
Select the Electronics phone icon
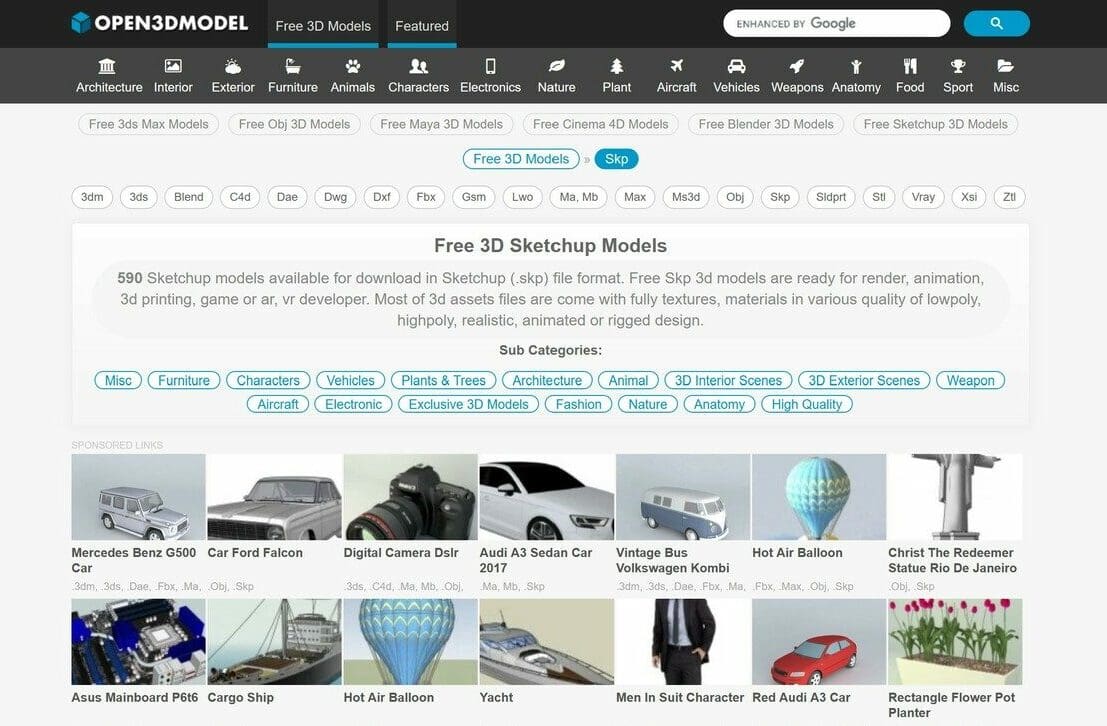491,66
